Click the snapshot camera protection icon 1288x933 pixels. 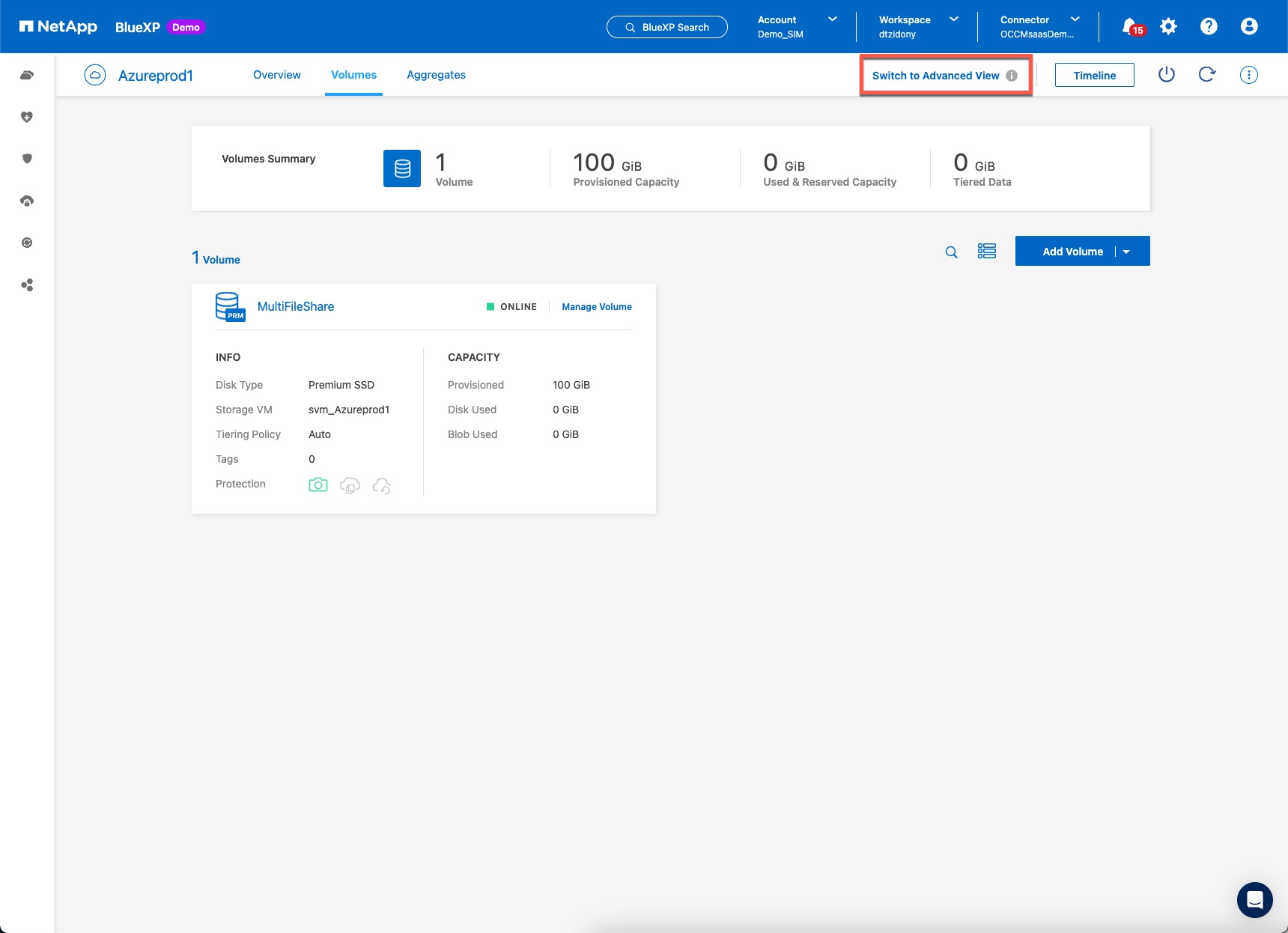(x=318, y=485)
